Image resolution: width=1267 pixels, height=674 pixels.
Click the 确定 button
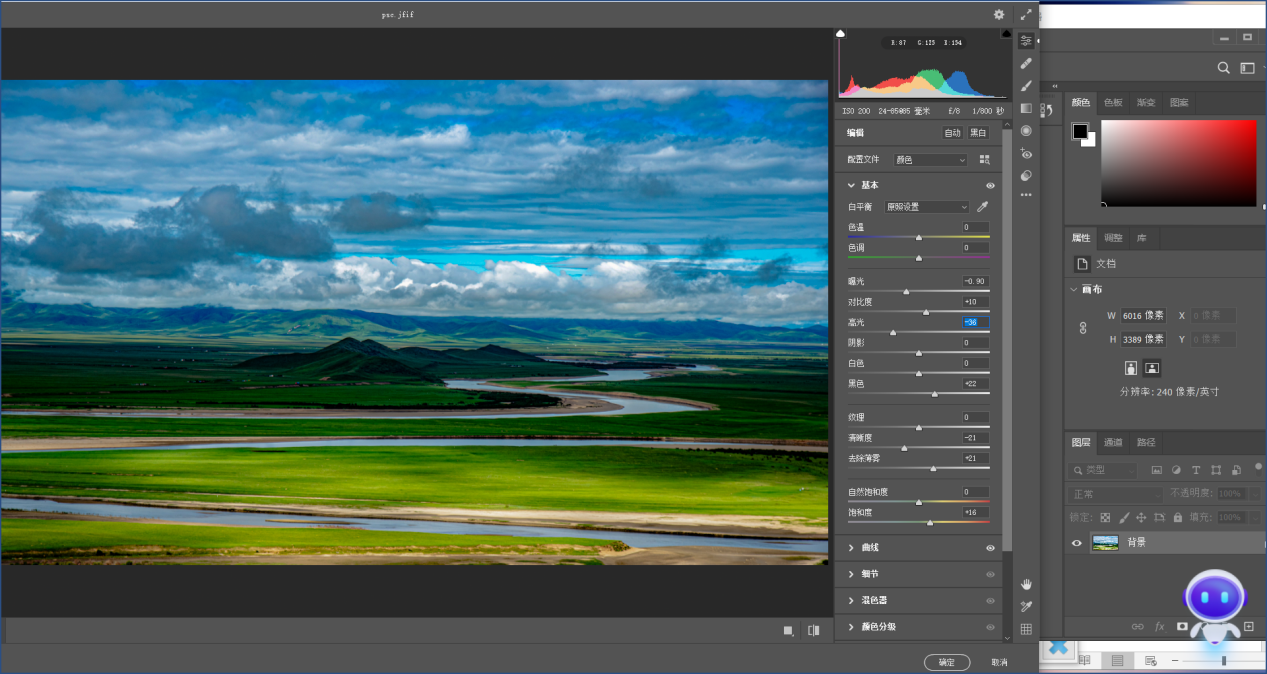point(946,662)
